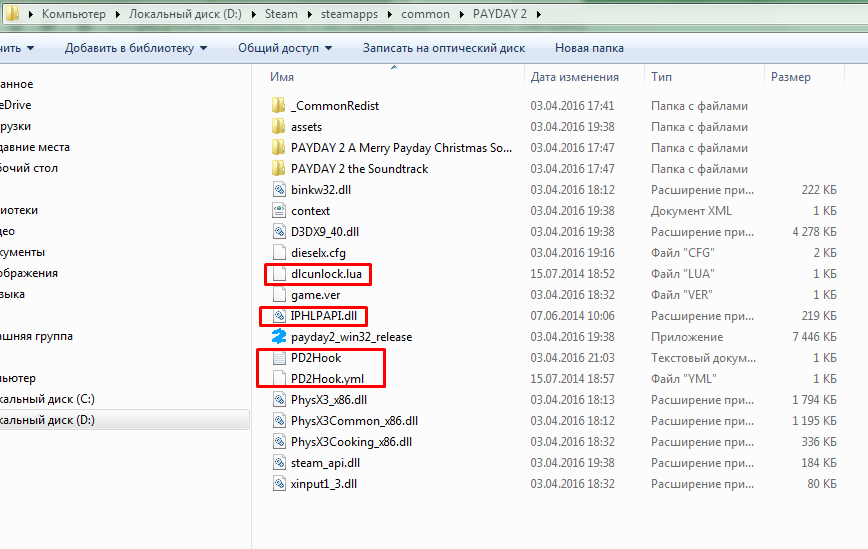This screenshot has height=549, width=868.
Task: Click the Приложение type cell
Action: 687,337
